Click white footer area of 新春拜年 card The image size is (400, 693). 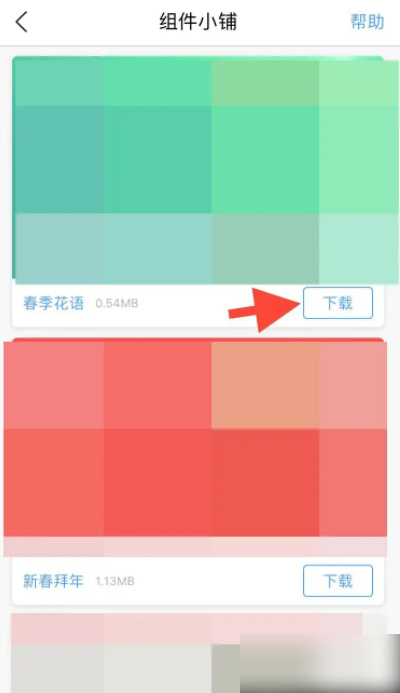(198, 581)
